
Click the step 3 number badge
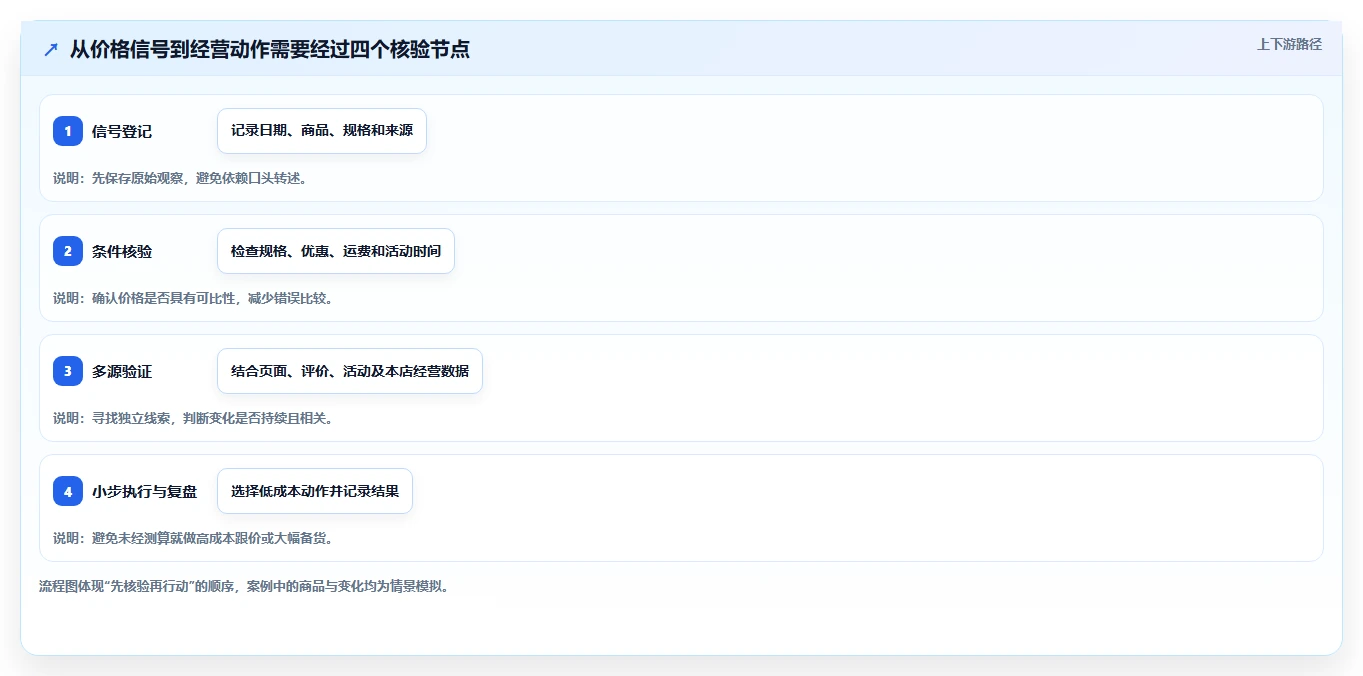click(x=68, y=371)
